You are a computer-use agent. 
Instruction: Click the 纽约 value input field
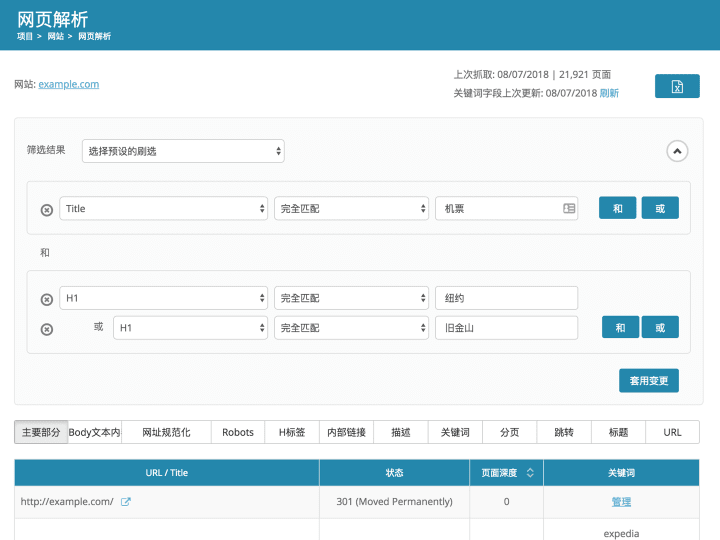tap(506, 298)
